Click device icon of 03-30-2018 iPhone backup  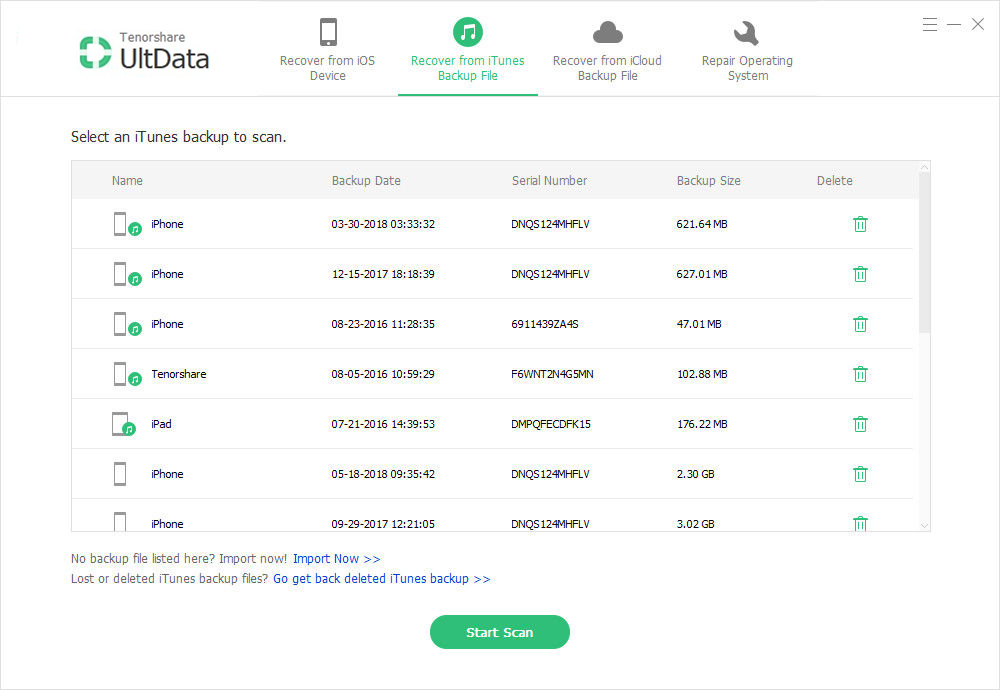tap(127, 224)
